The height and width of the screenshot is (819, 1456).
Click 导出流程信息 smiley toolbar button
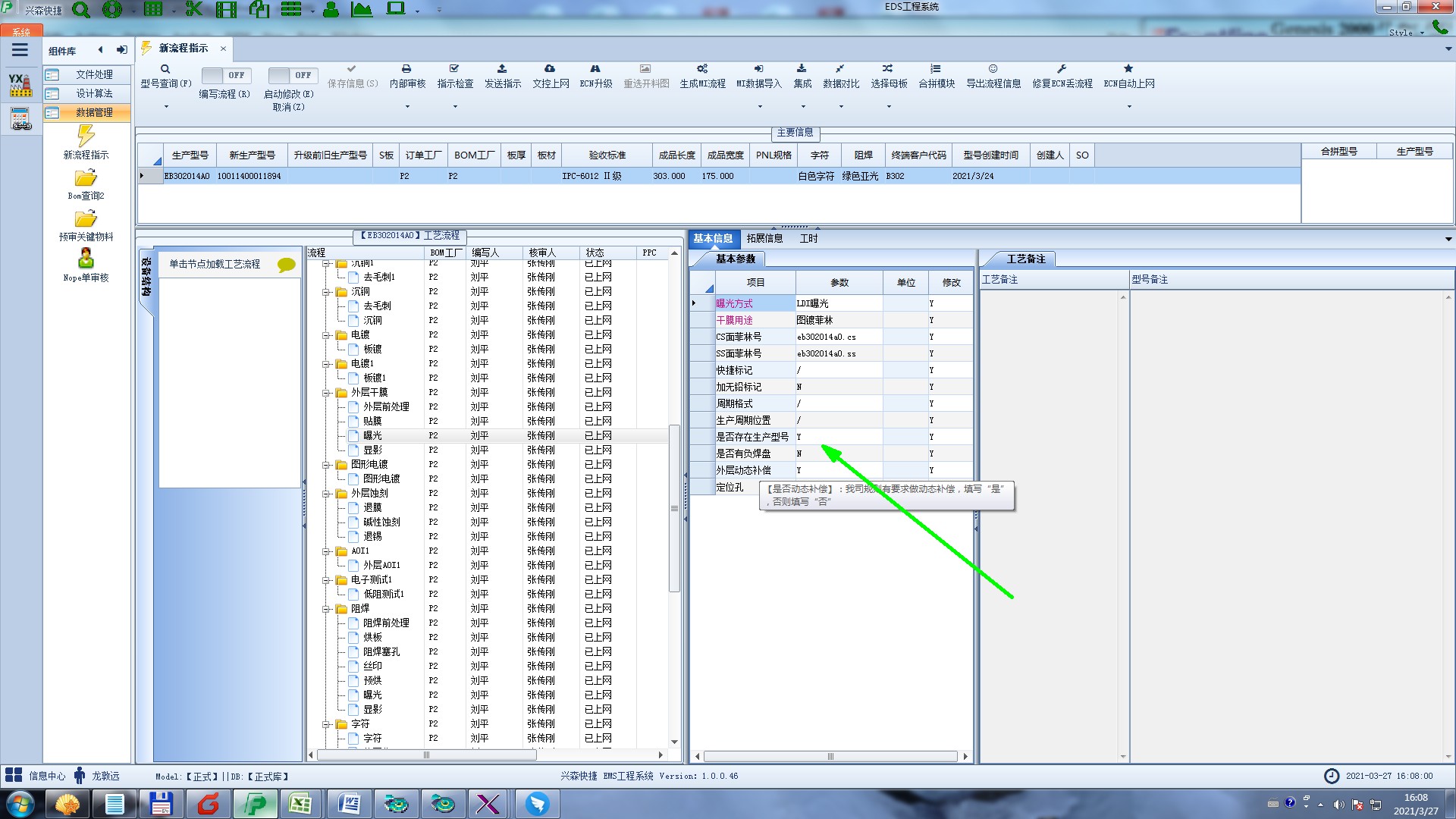pyautogui.click(x=993, y=77)
